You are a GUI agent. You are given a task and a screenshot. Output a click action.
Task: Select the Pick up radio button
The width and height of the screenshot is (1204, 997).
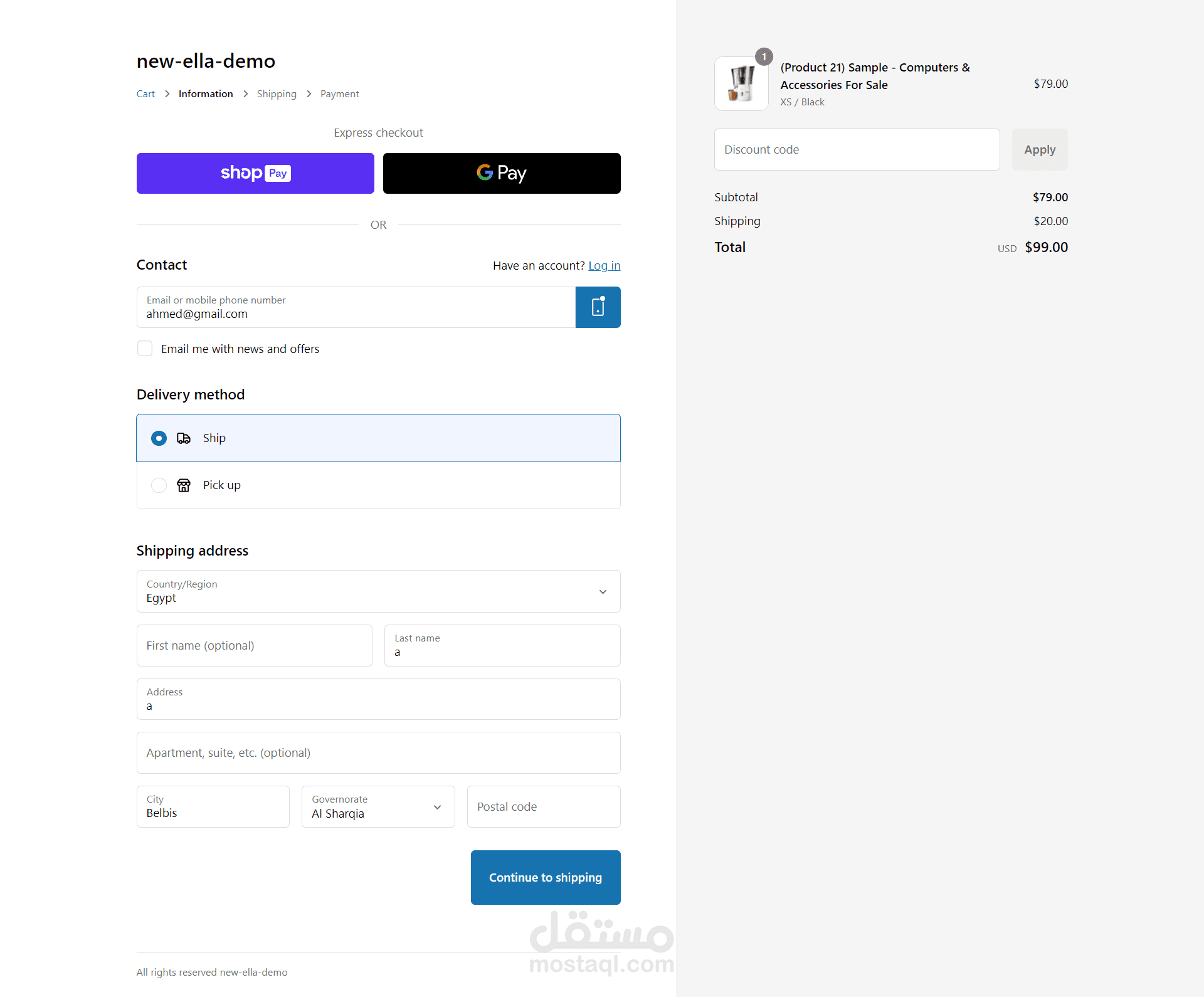click(159, 485)
